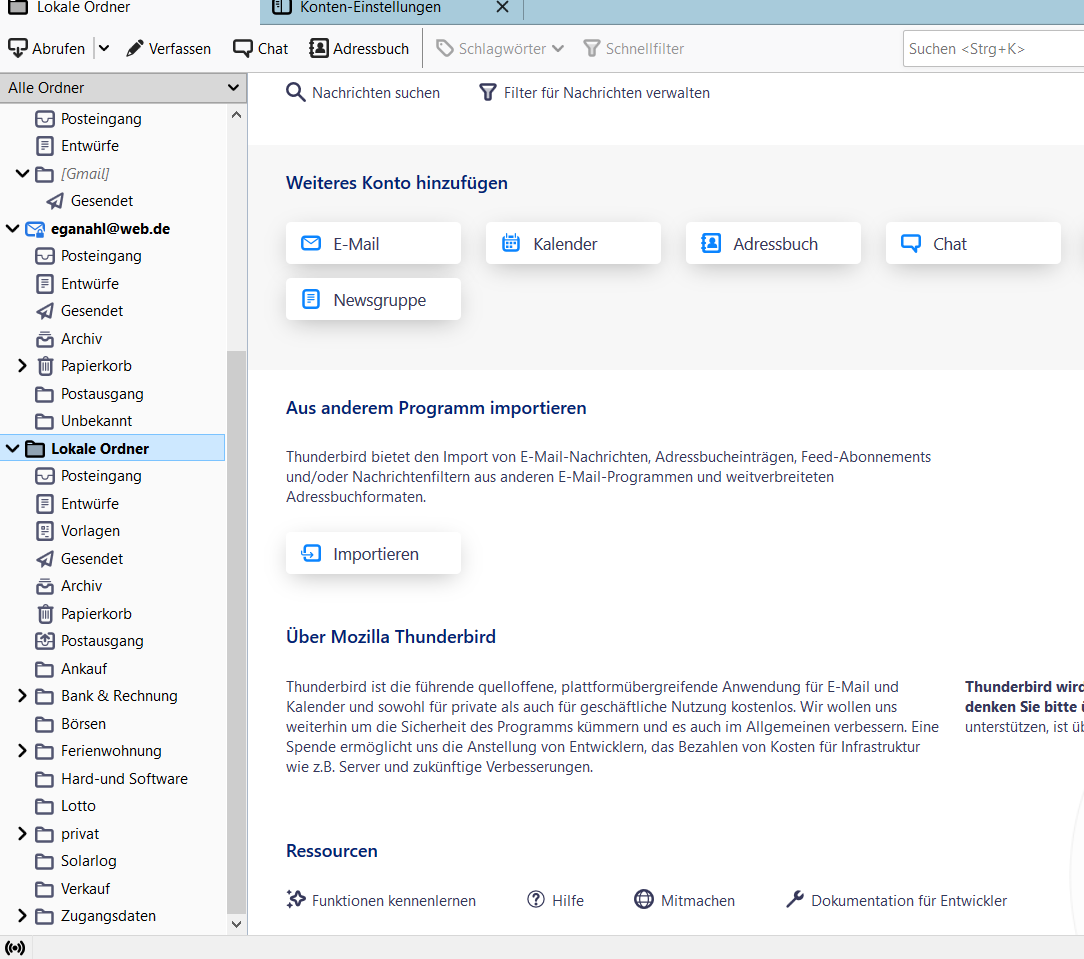Add an E-Mail account
Viewport: 1084px width, 959px height.
point(373,243)
